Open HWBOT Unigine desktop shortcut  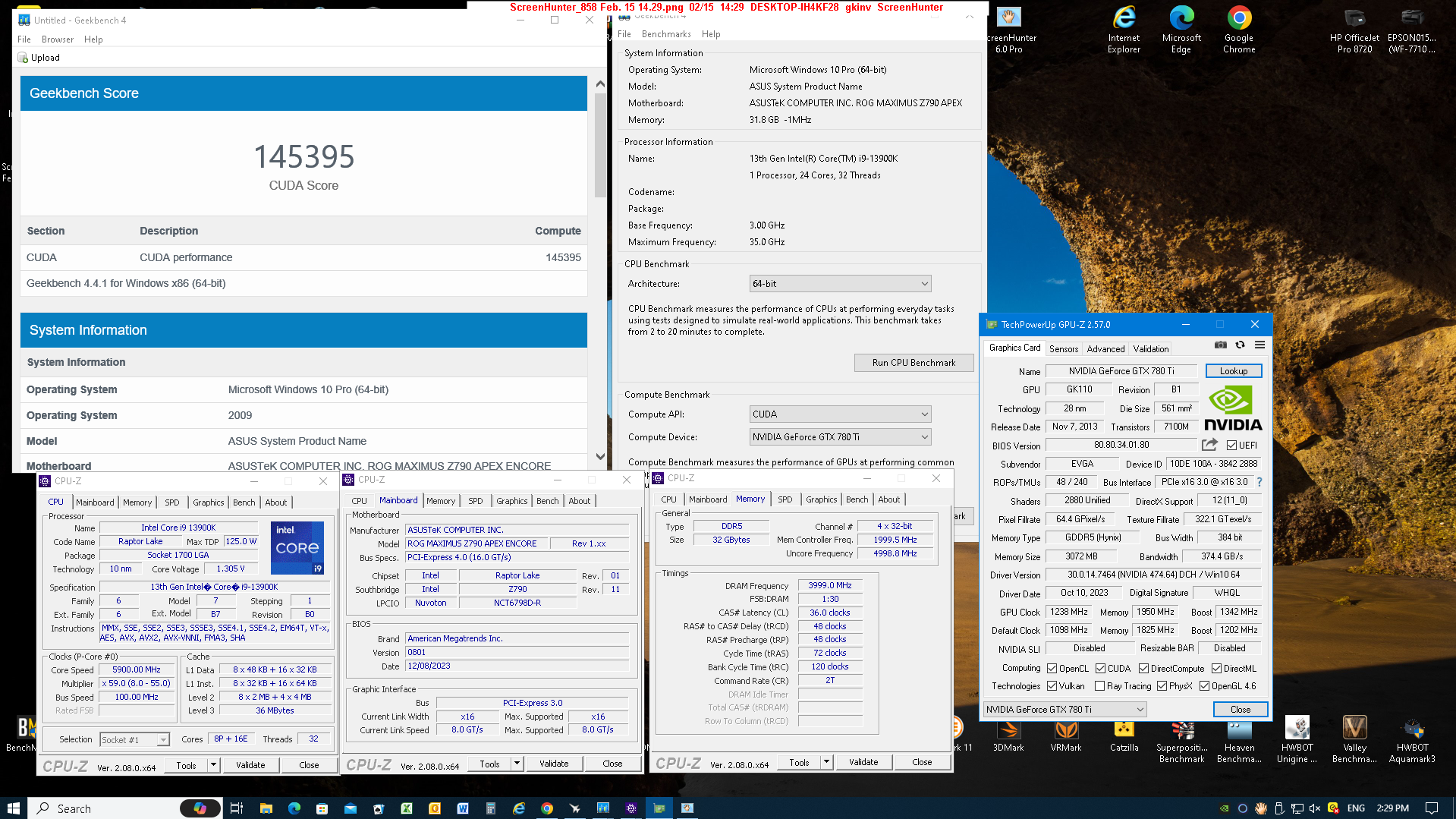pos(1297,740)
